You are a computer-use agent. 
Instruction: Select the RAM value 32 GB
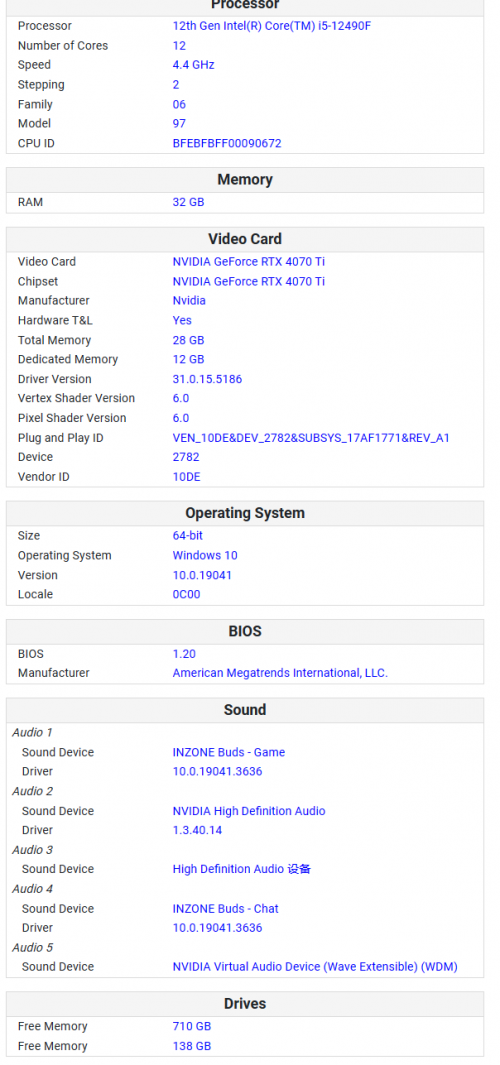coord(188,202)
